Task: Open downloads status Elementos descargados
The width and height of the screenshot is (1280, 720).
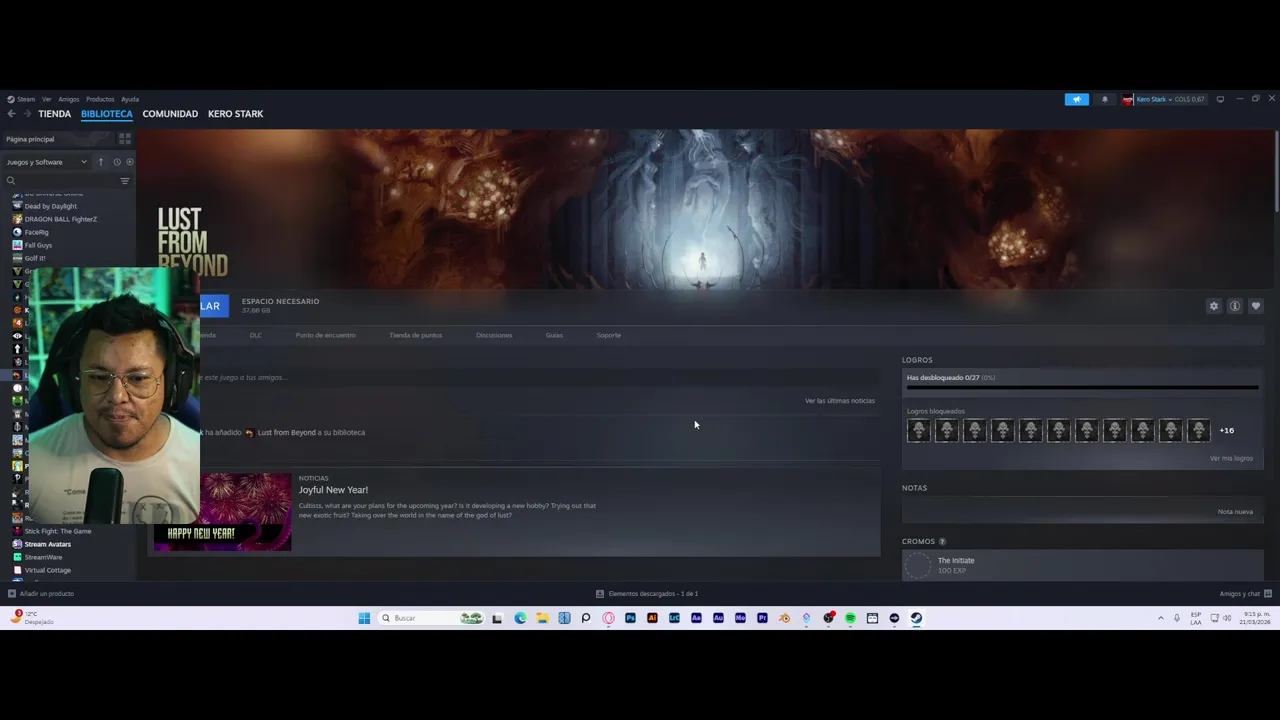Action: pyautogui.click(x=647, y=594)
